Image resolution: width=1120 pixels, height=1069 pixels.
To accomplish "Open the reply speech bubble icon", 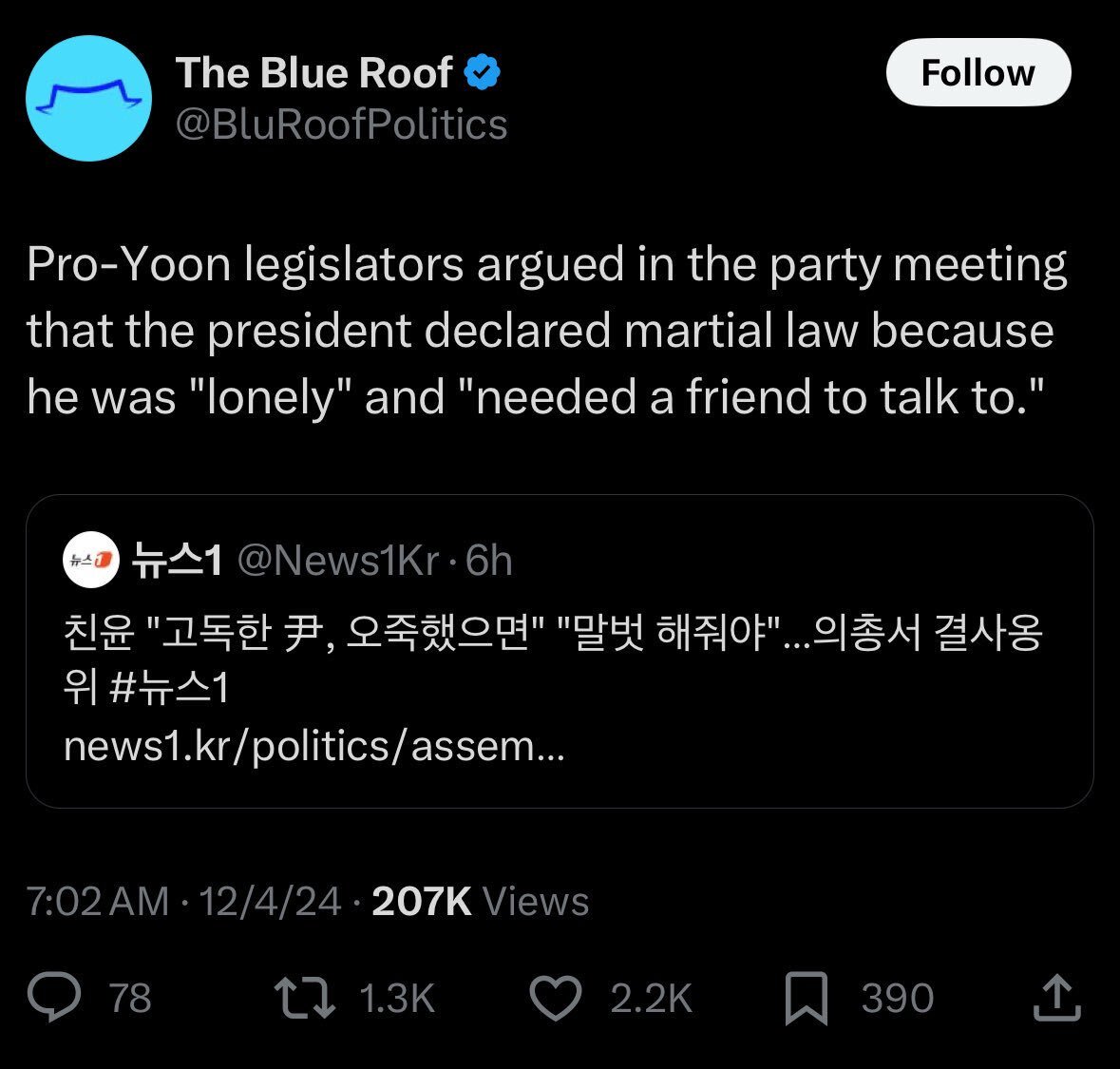I will coord(54,998).
